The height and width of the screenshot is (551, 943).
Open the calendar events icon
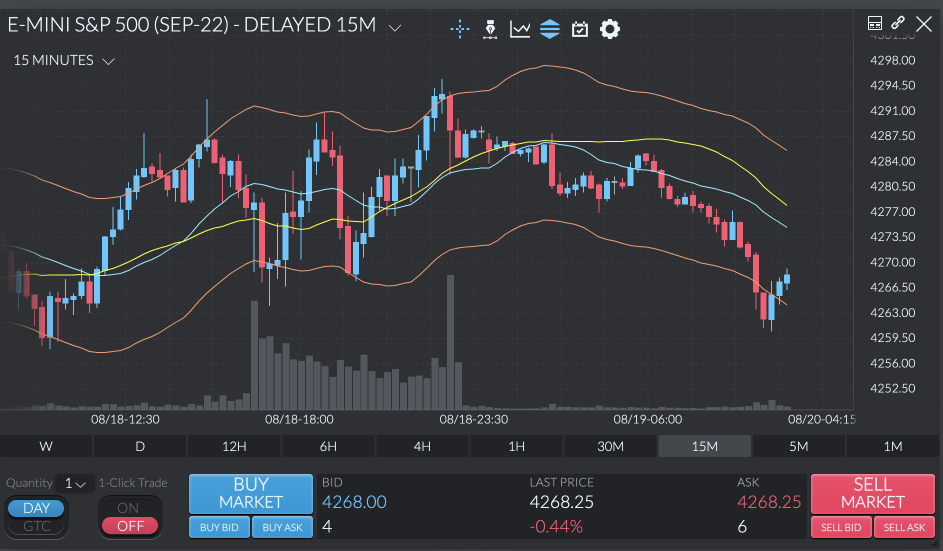click(x=580, y=28)
